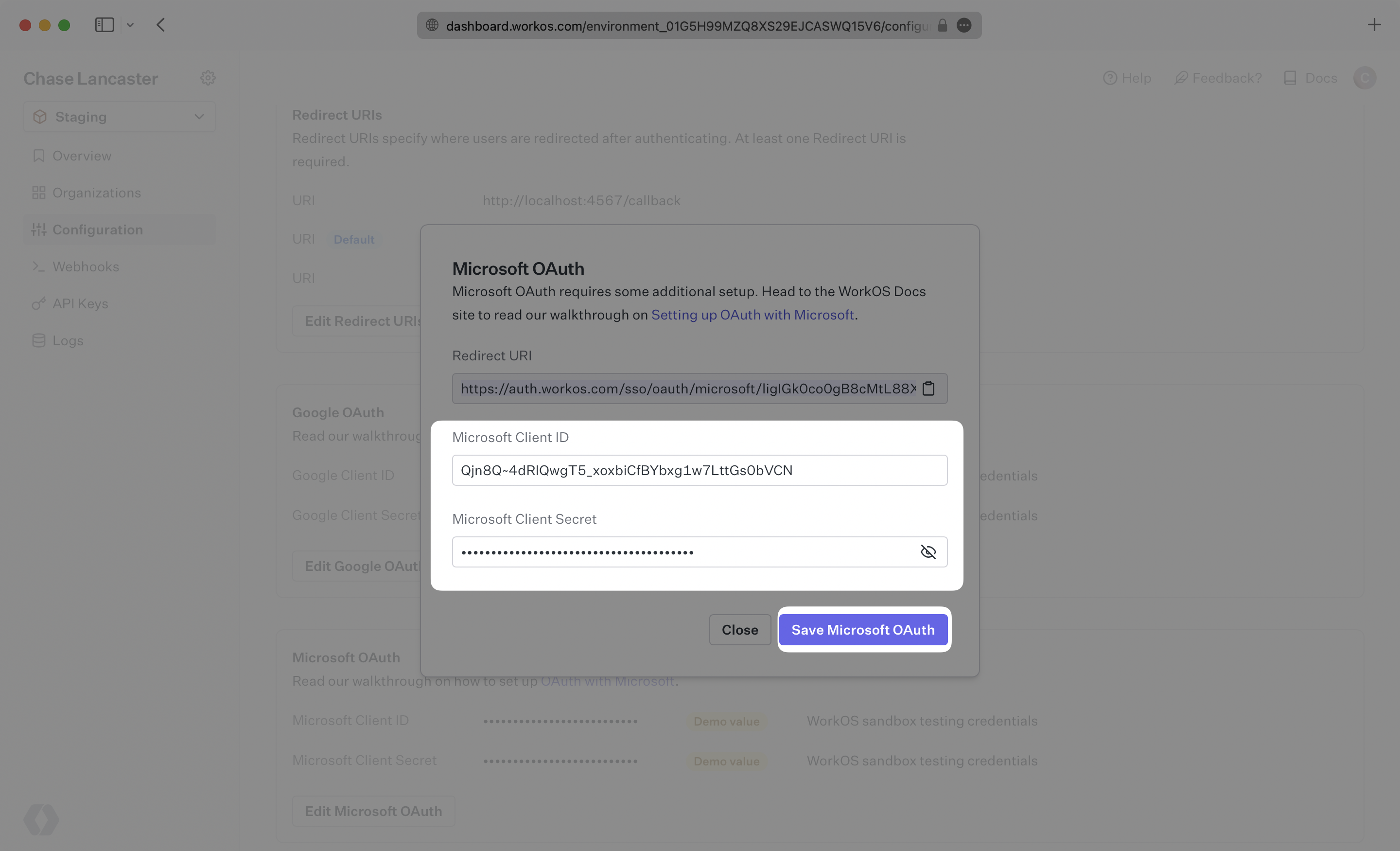The image size is (1400, 851).
Task: Open new tab with plus icon
Action: [1374, 25]
